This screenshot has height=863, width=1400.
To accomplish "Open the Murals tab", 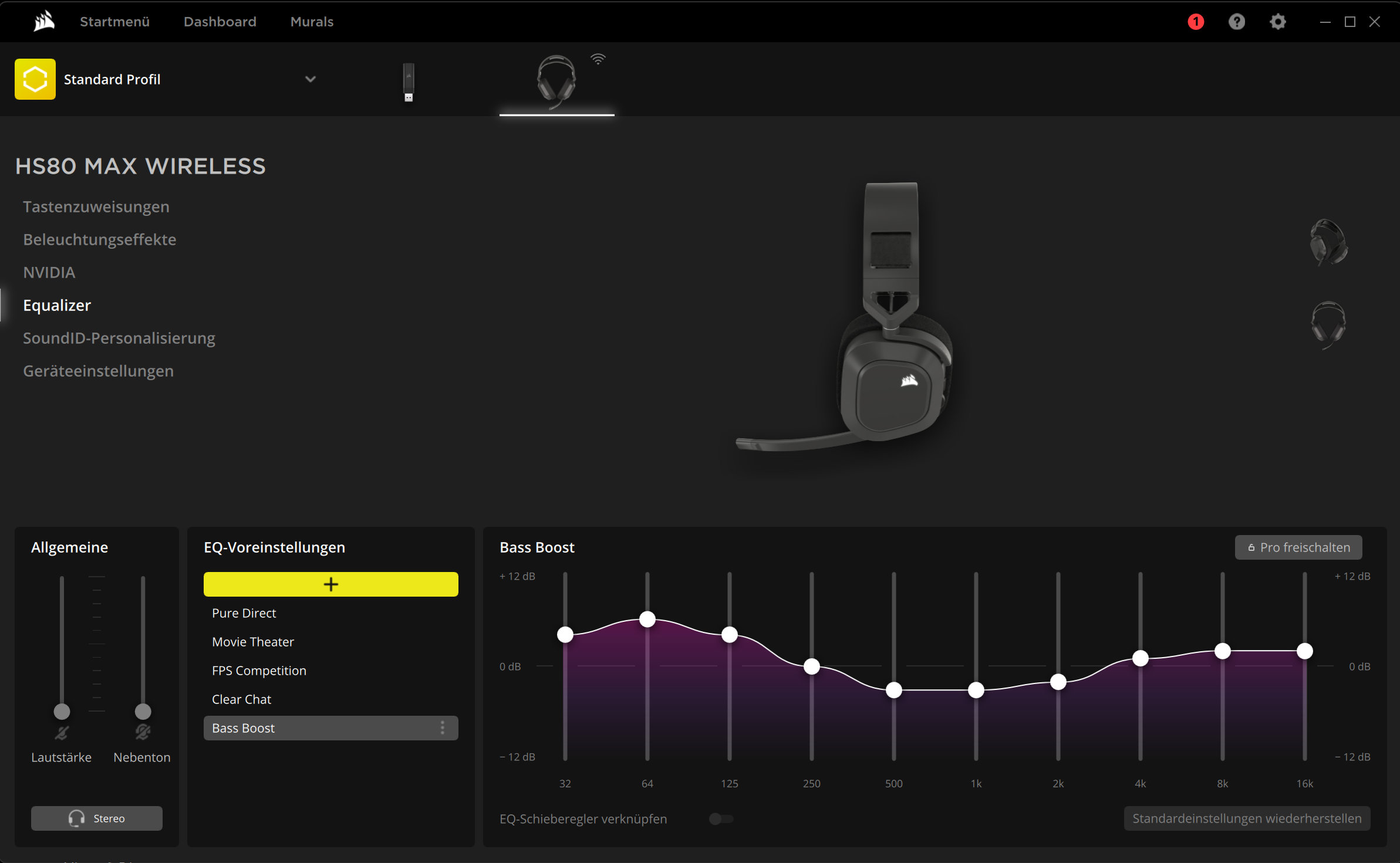I will 312,22.
